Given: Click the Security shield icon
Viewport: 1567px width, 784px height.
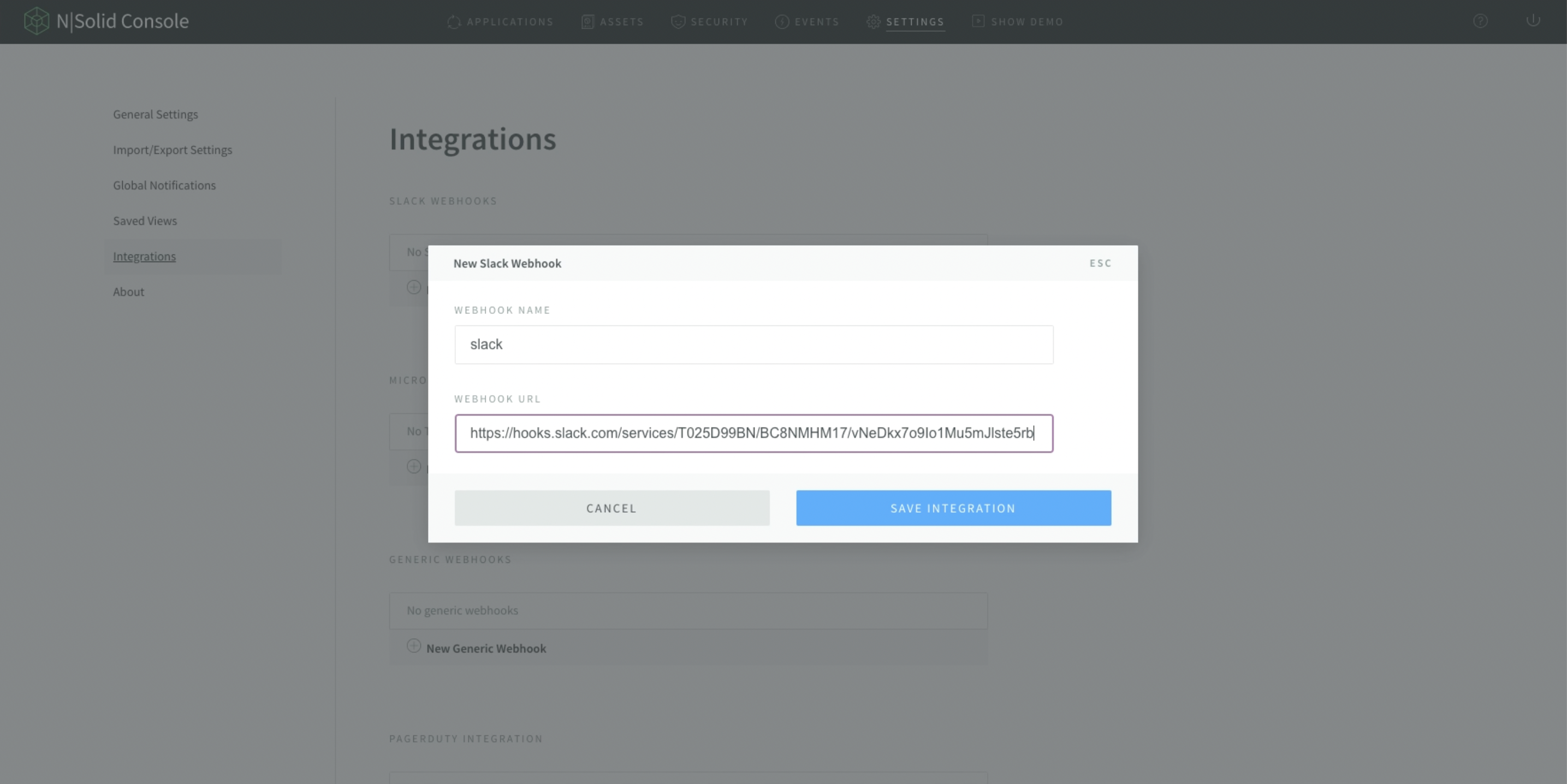Looking at the screenshot, I should 678,22.
